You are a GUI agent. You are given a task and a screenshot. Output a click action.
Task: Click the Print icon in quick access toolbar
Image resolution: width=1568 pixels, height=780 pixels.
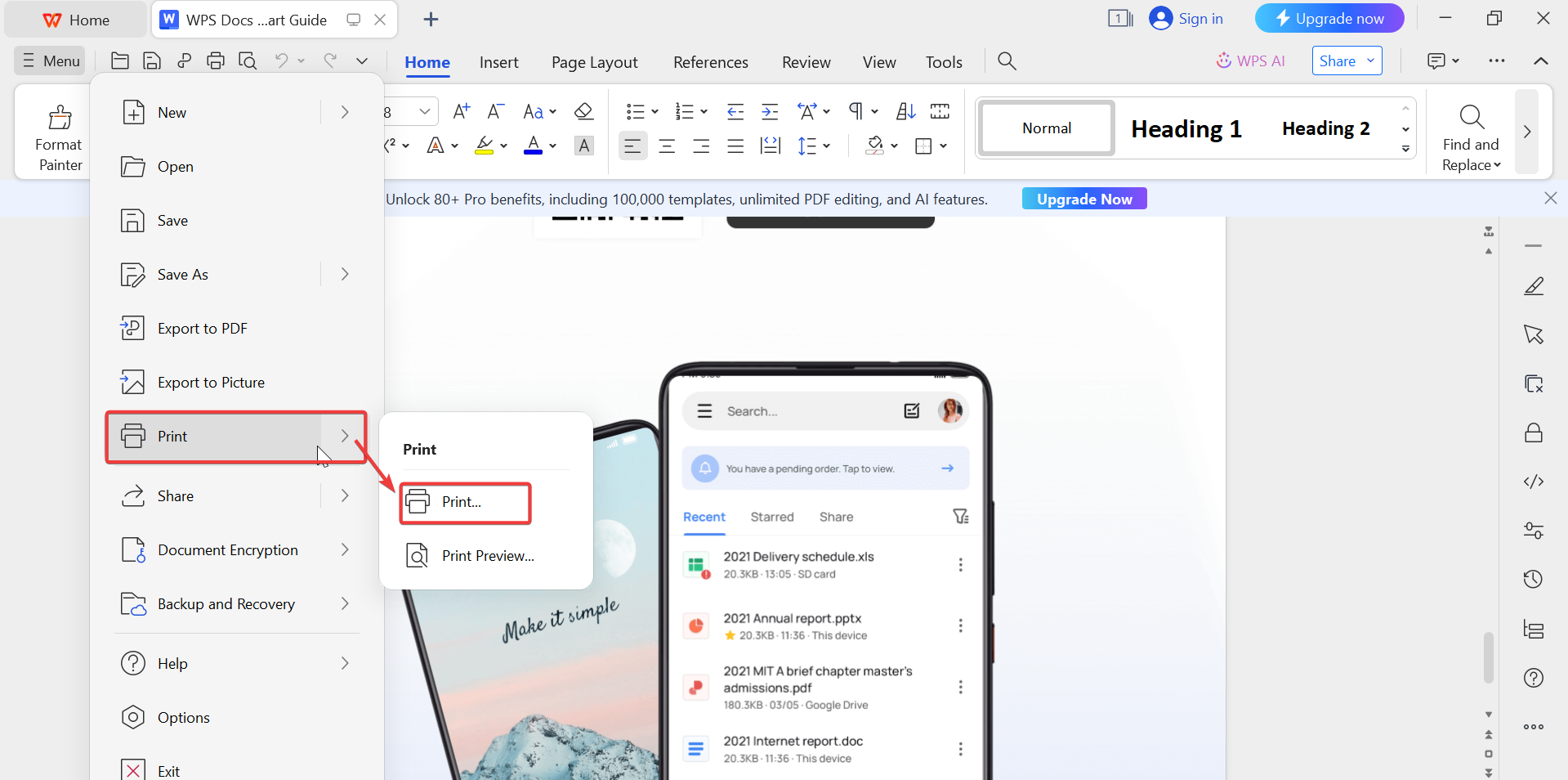[x=216, y=61]
